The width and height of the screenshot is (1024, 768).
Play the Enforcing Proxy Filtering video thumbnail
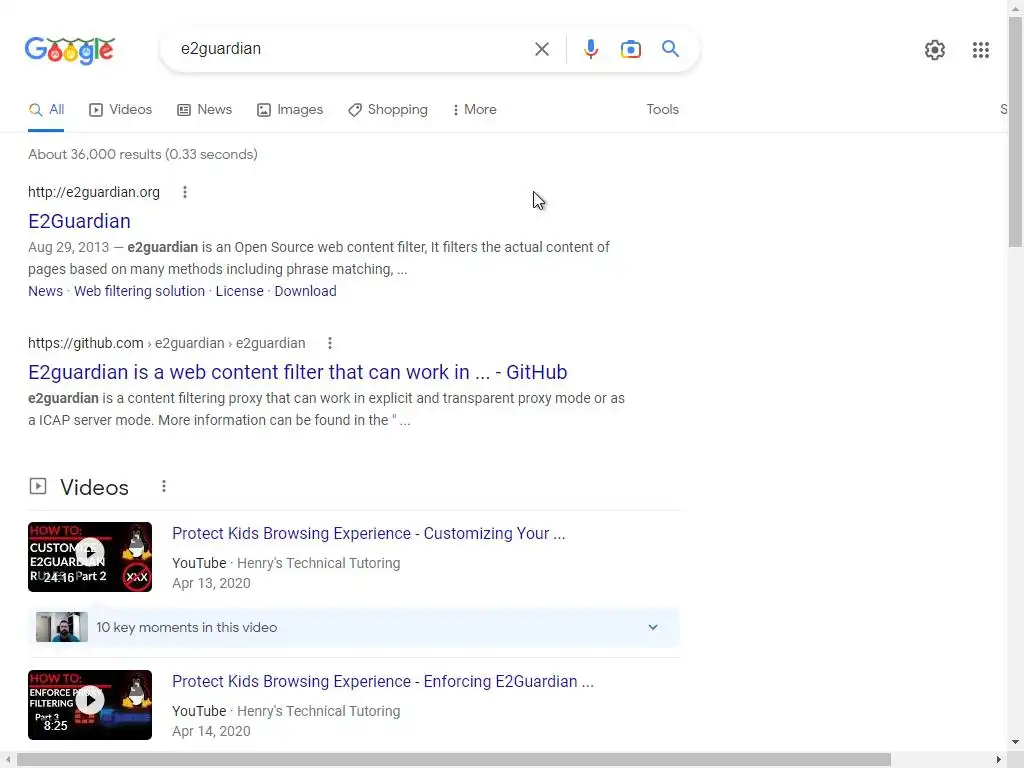coord(89,705)
